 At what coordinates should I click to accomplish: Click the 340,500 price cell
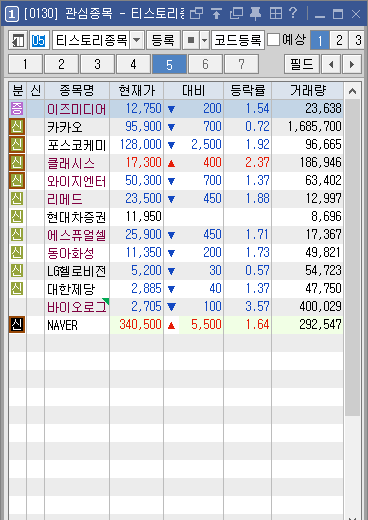[x=137, y=324]
